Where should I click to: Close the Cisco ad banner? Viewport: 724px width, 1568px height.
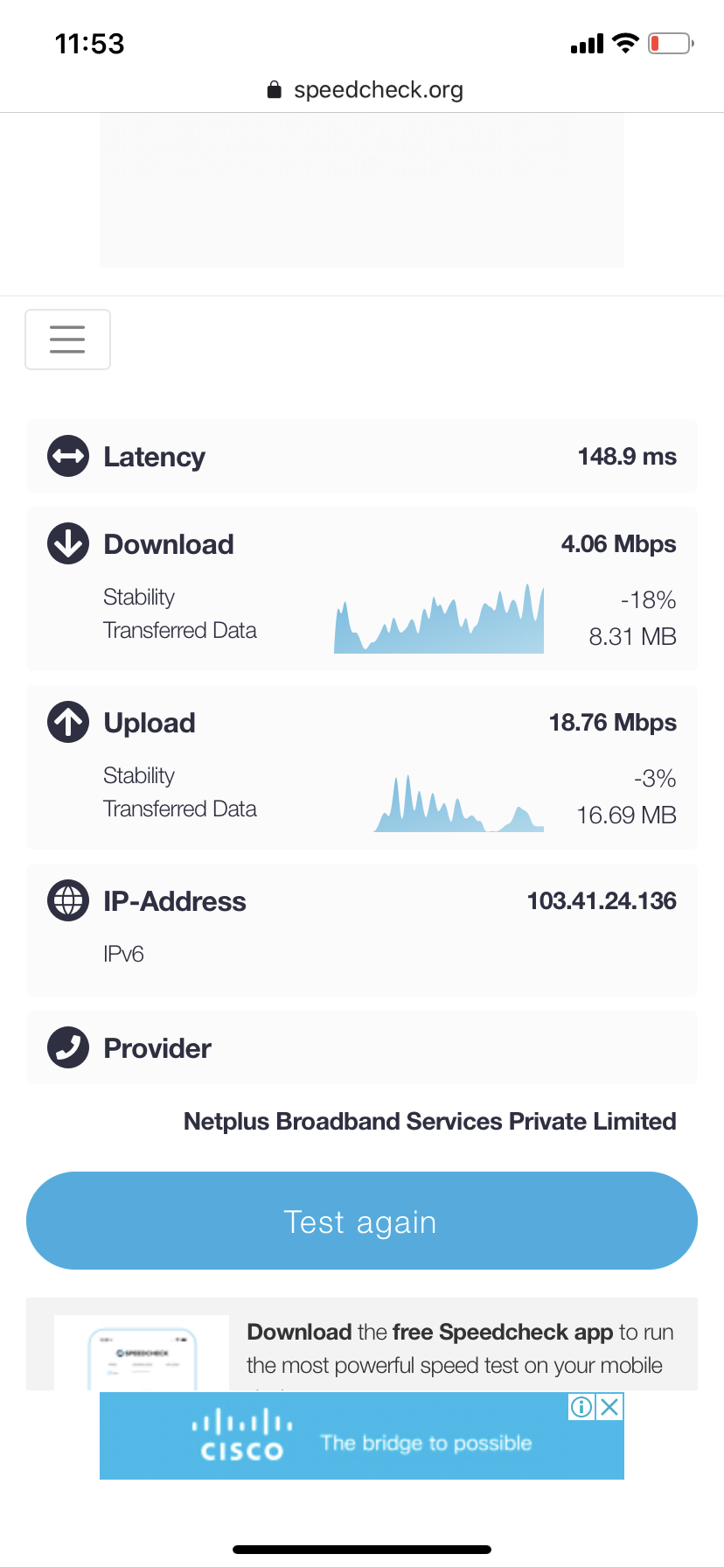click(x=610, y=1407)
